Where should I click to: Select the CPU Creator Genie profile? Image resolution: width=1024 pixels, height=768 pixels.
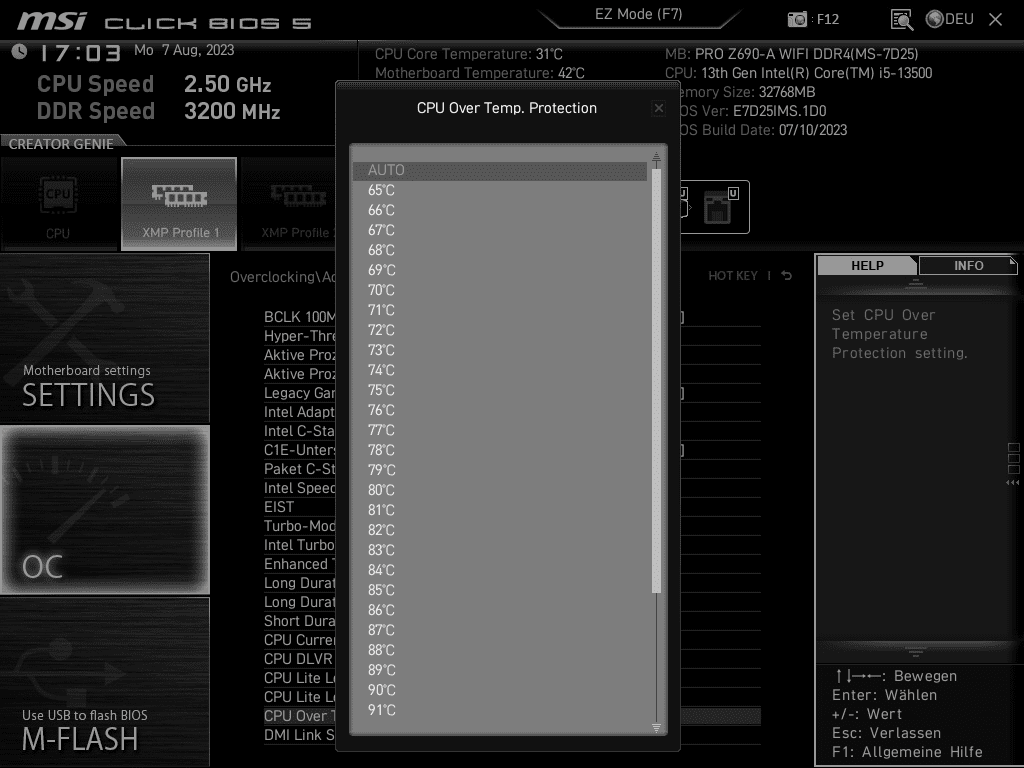[59, 204]
